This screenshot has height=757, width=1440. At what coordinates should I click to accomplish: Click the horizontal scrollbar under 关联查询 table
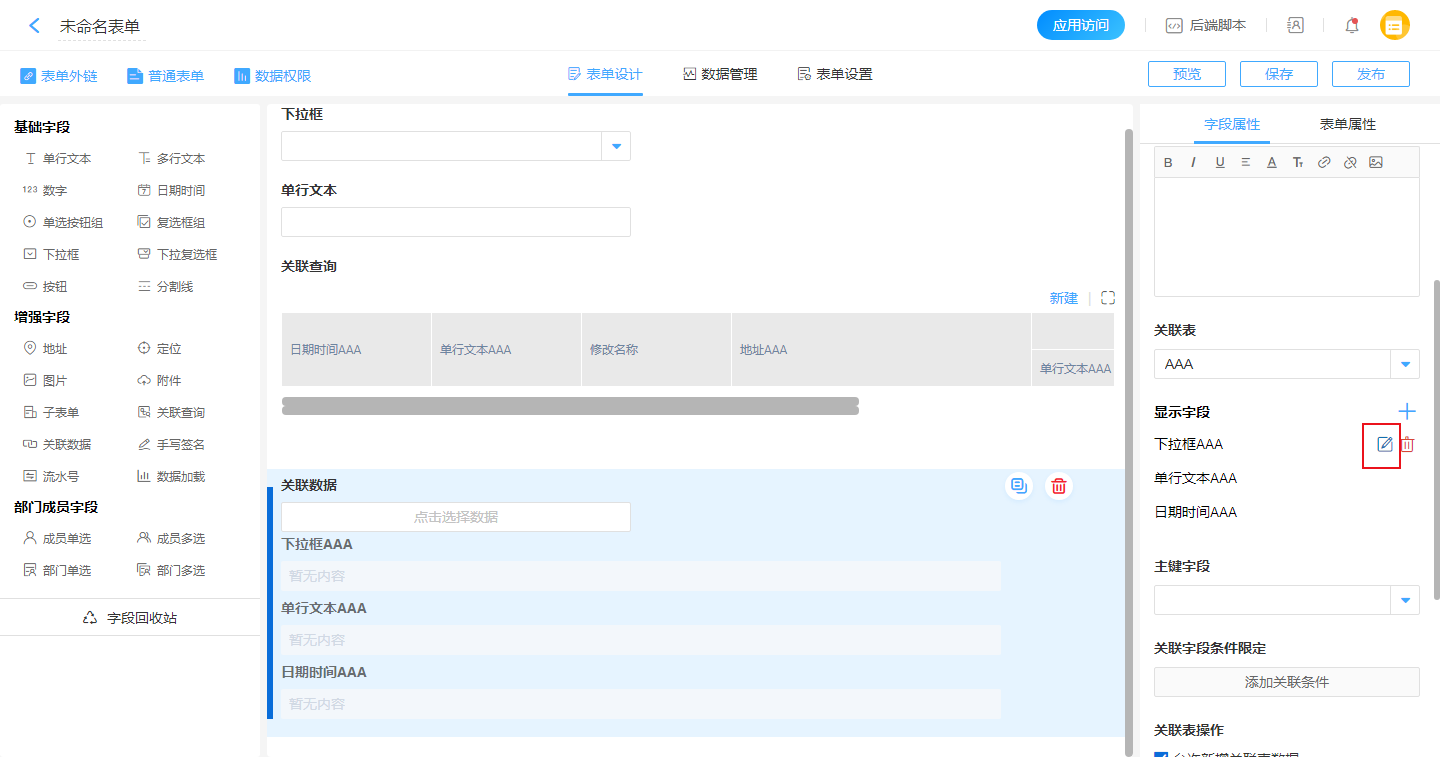click(x=570, y=405)
